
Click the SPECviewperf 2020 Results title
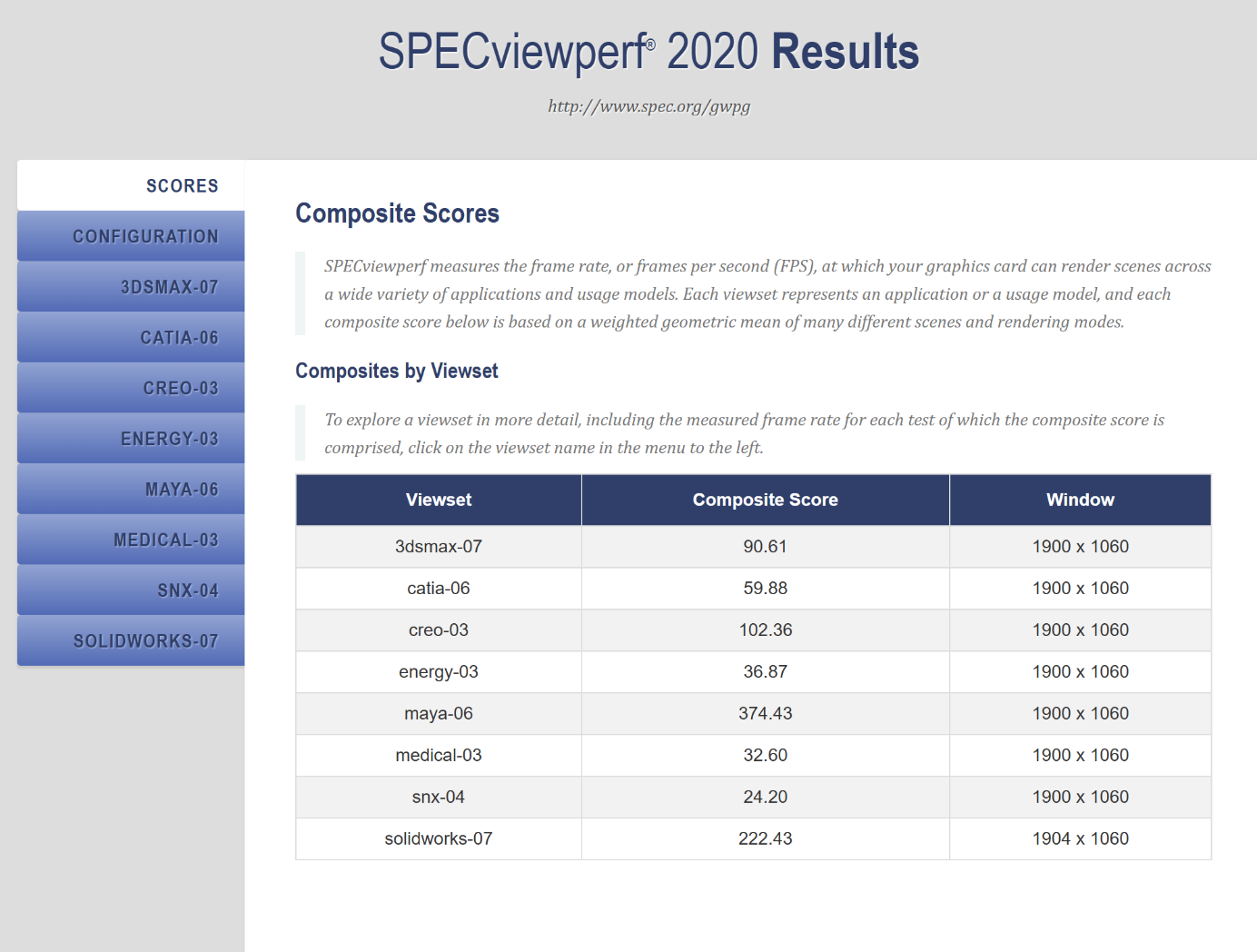point(648,52)
